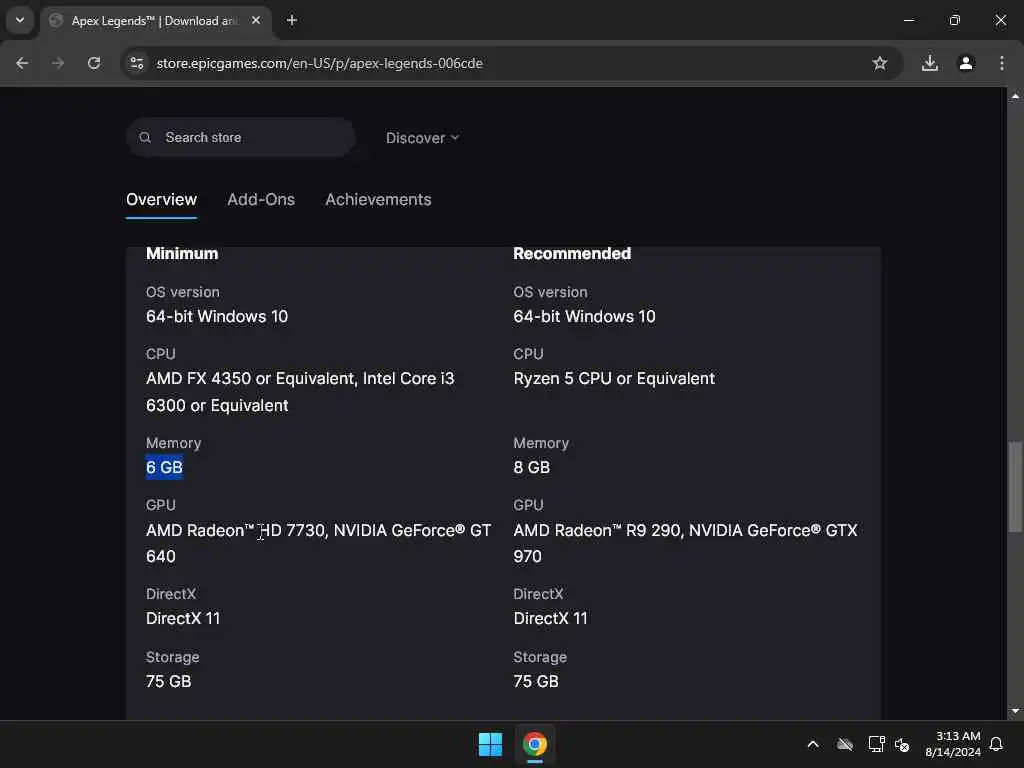Click the address bar URL
Screen dimensions: 1024x768
click(x=319, y=63)
